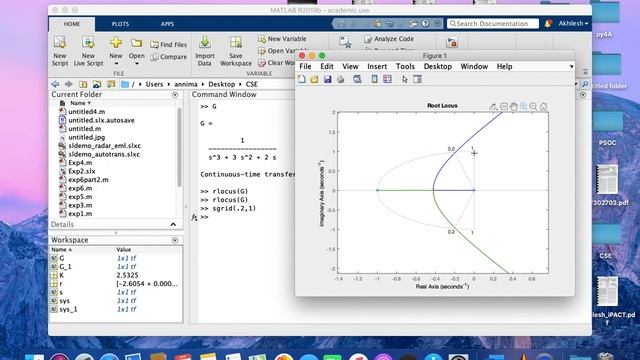Image resolution: width=640 pixels, height=360 pixels.
Task: Click Save Figure floppy icon
Action: [x=327, y=79]
